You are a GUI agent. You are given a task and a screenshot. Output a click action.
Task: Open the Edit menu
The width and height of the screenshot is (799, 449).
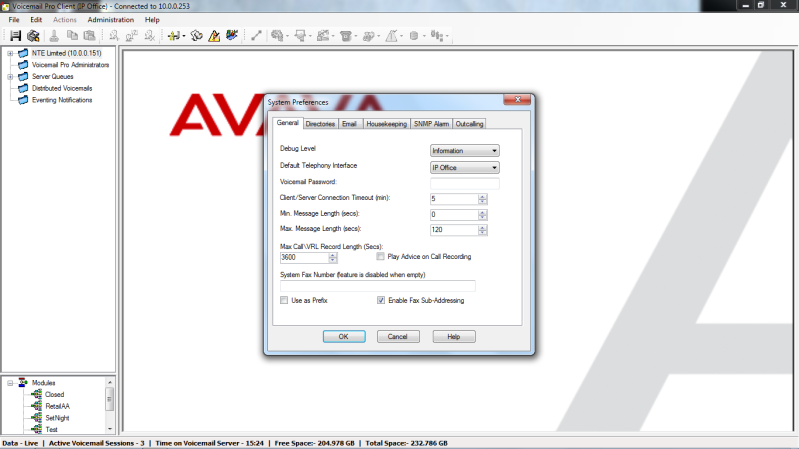click(36, 20)
